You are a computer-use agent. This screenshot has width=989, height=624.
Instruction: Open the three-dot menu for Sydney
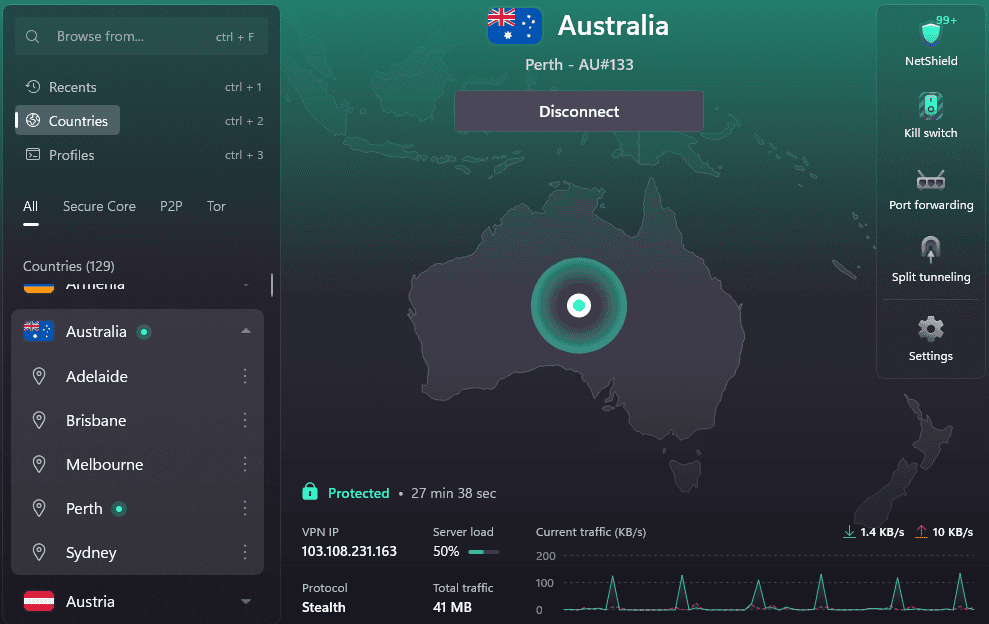[x=245, y=552]
